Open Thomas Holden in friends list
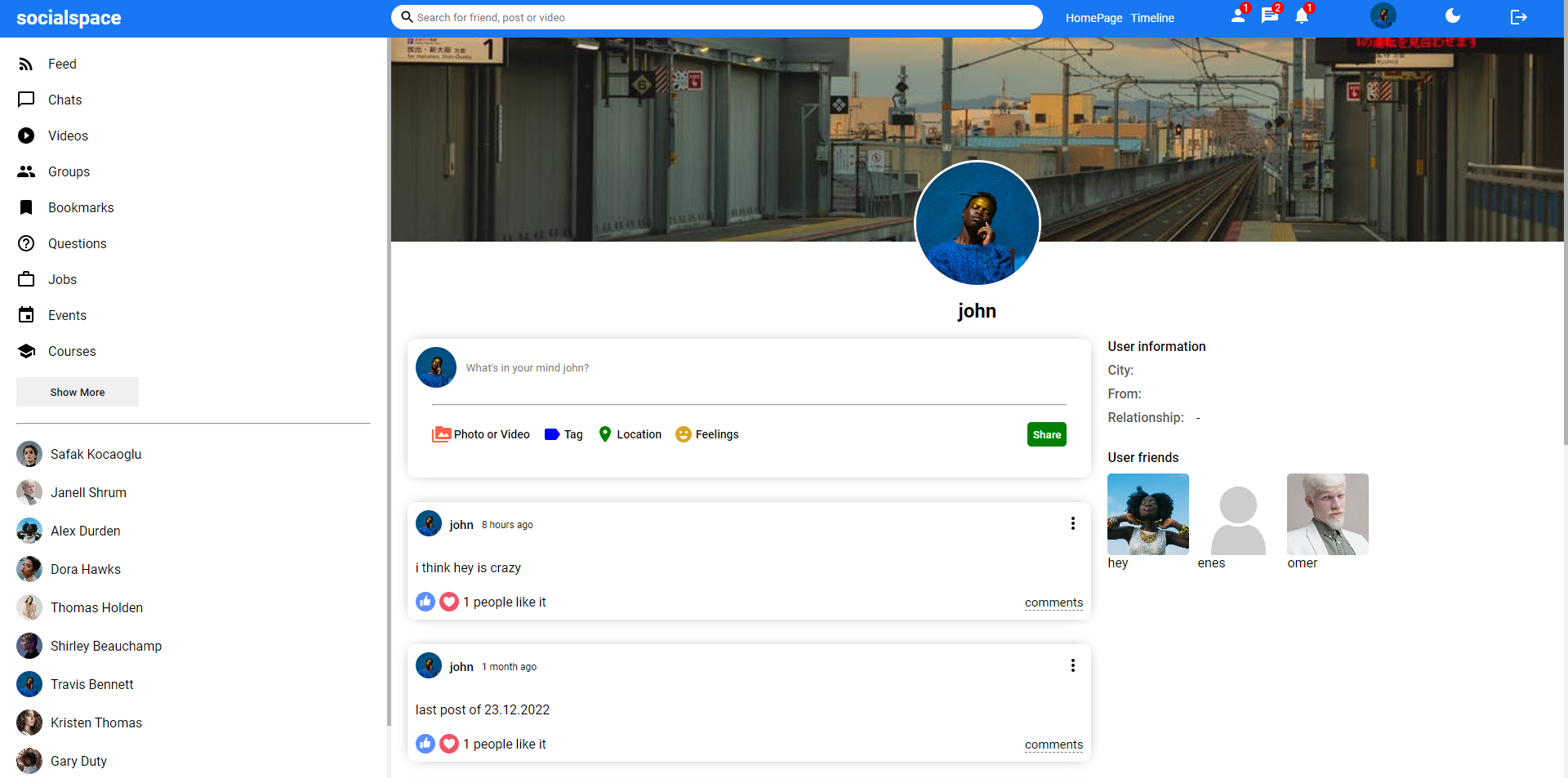The height and width of the screenshot is (778, 1568). click(x=80, y=607)
